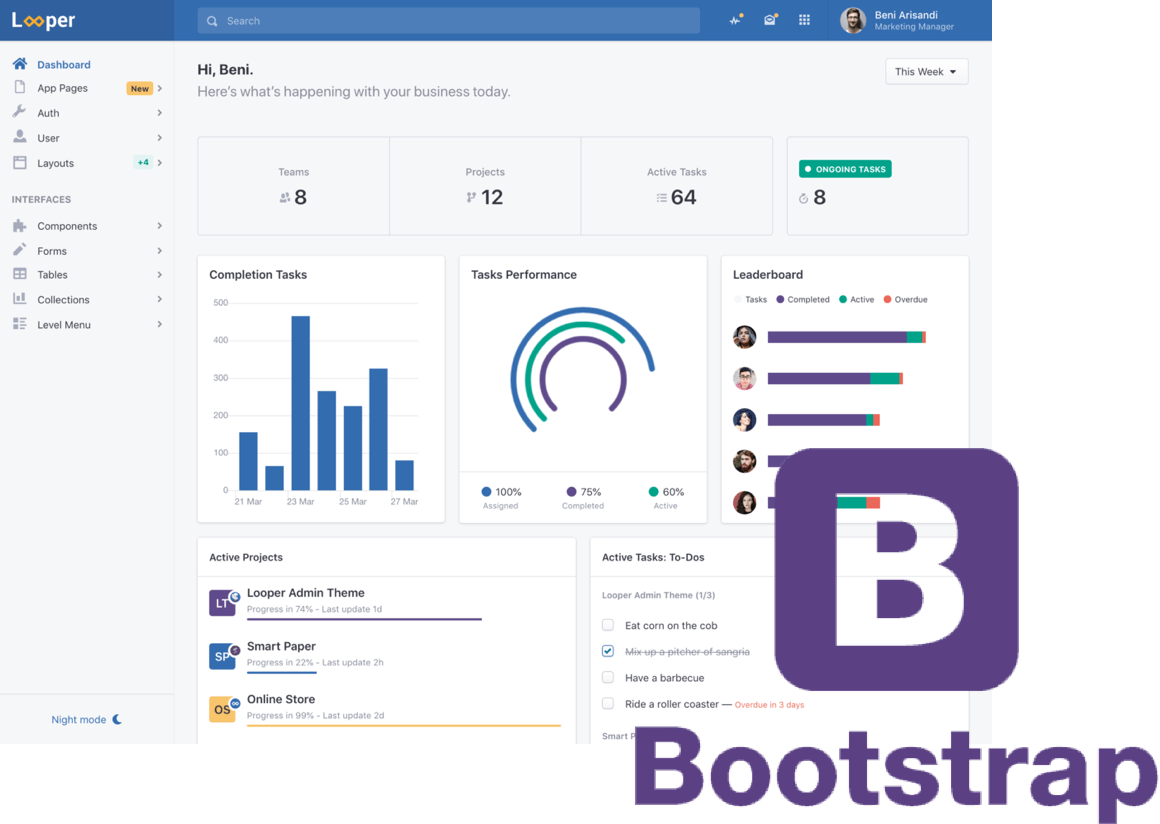Open the This Week dropdown
Image resolution: width=1160 pixels, height=824 pixels.
[x=926, y=72]
